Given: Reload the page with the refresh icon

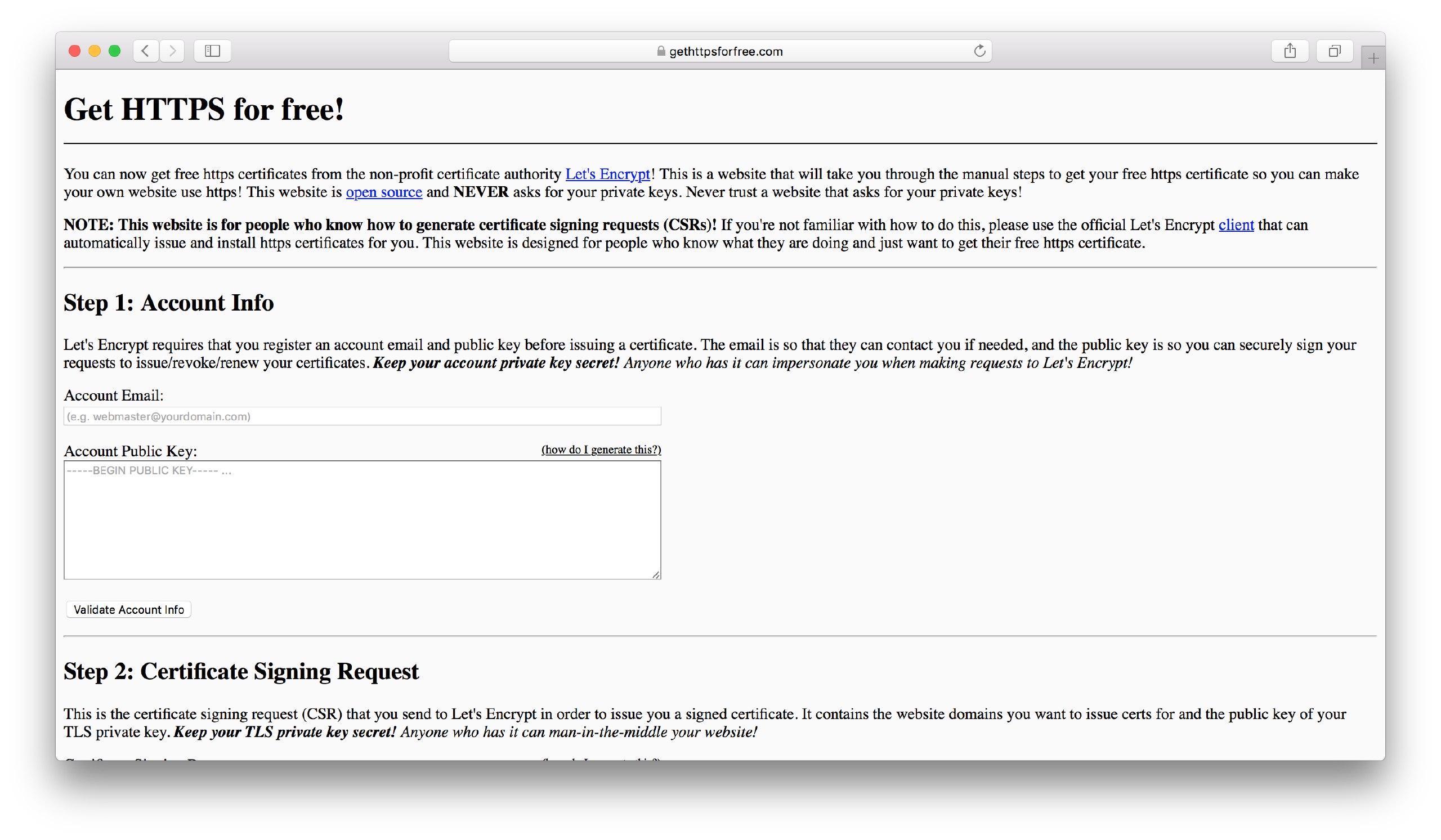Looking at the screenshot, I should pos(979,51).
